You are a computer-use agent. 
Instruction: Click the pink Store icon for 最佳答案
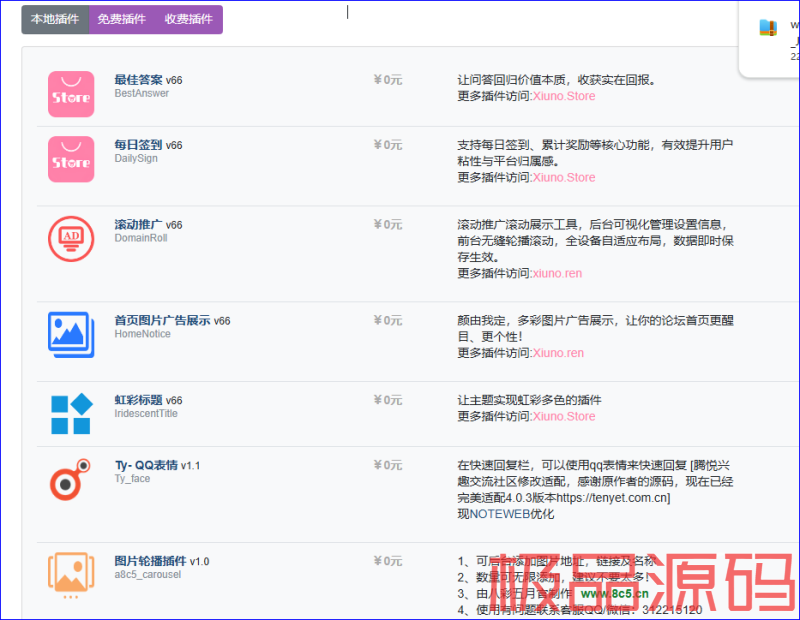(71, 94)
